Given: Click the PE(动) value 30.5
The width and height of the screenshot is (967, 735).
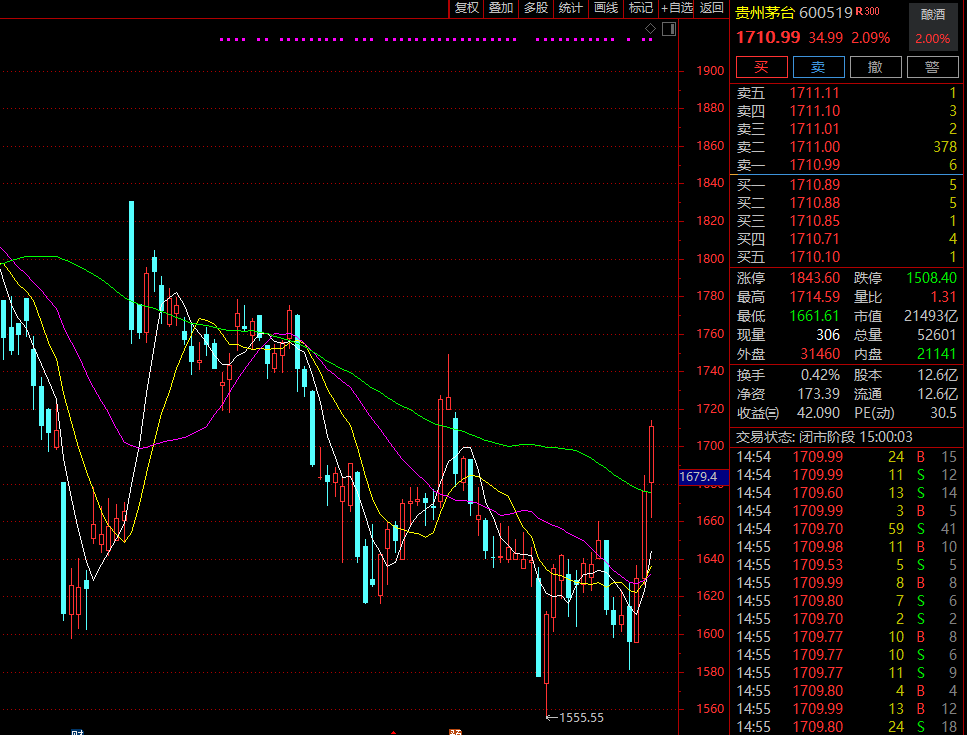Looking at the screenshot, I should 944,413.
